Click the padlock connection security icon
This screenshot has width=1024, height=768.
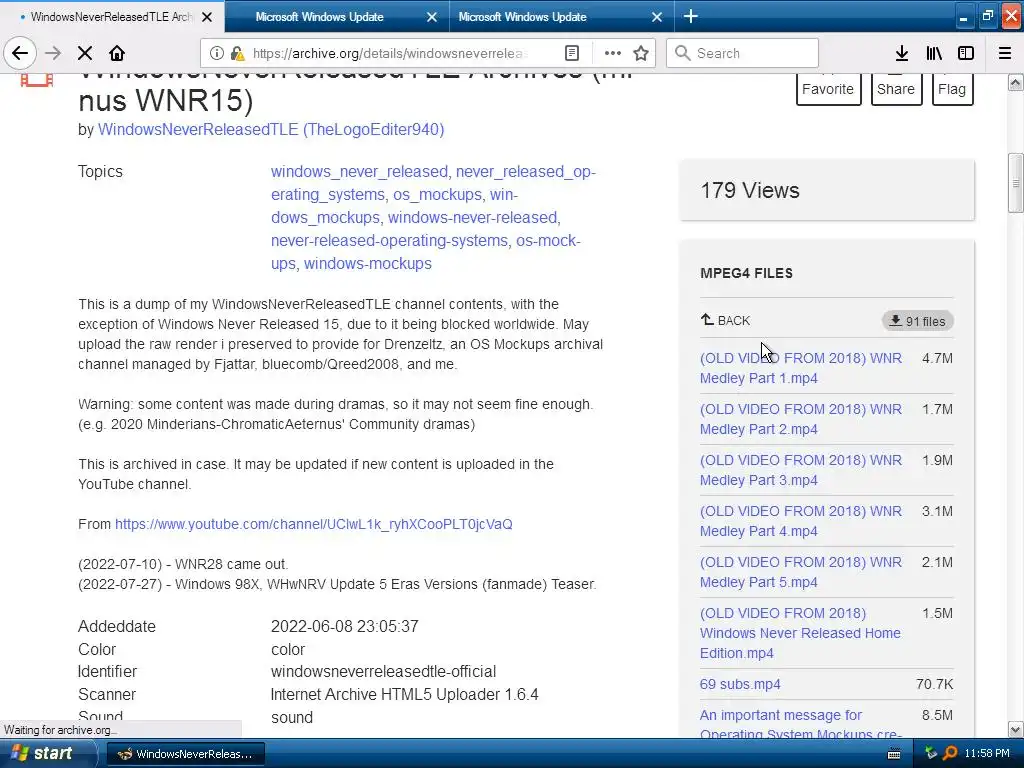238,54
